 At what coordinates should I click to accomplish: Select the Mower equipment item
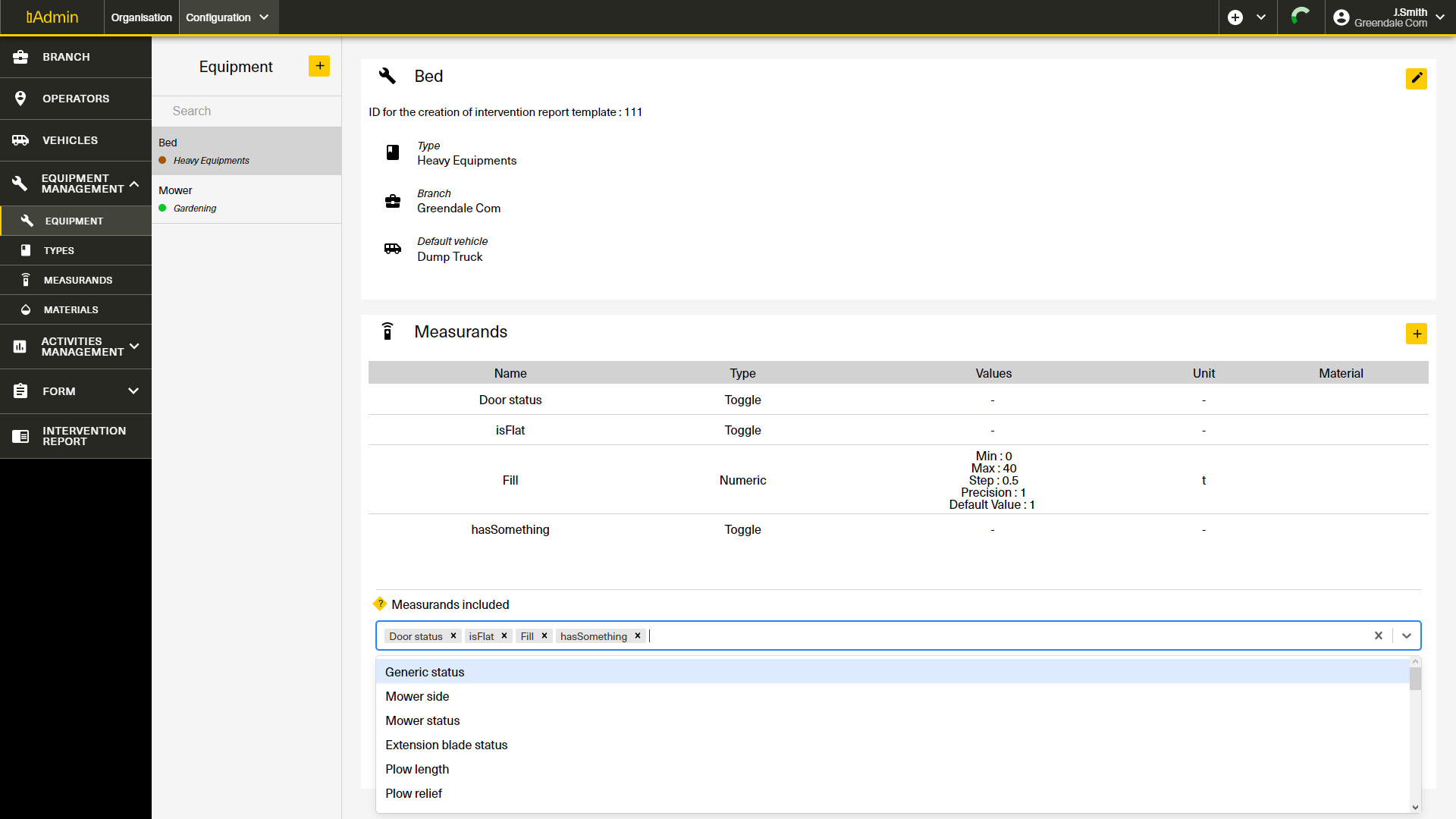tap(246, 199)
